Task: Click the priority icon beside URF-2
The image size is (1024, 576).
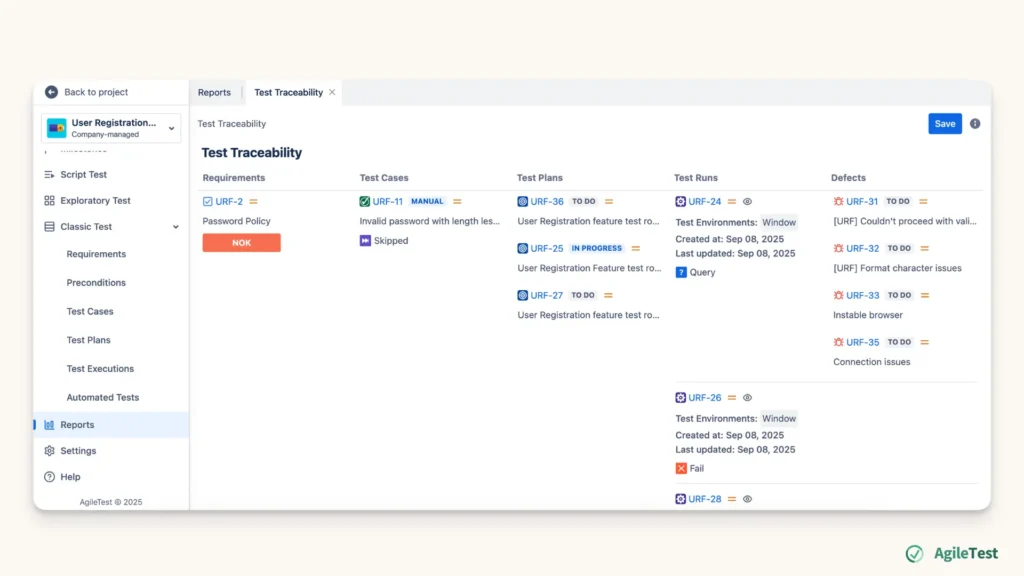Action: (253, 202)
